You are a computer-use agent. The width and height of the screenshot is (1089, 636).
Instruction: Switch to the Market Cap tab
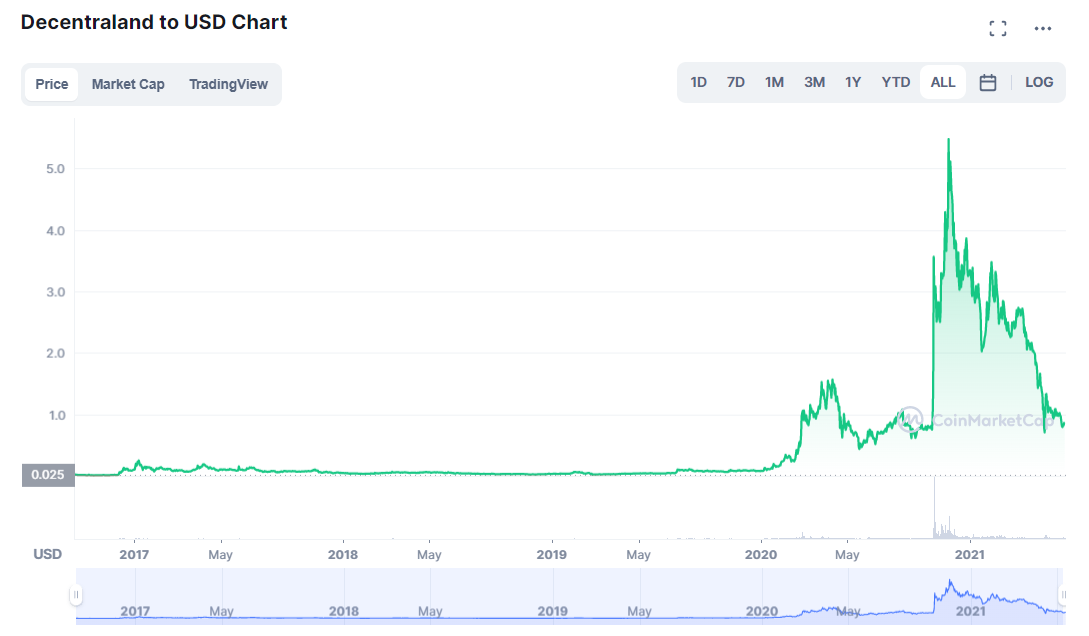128,84
